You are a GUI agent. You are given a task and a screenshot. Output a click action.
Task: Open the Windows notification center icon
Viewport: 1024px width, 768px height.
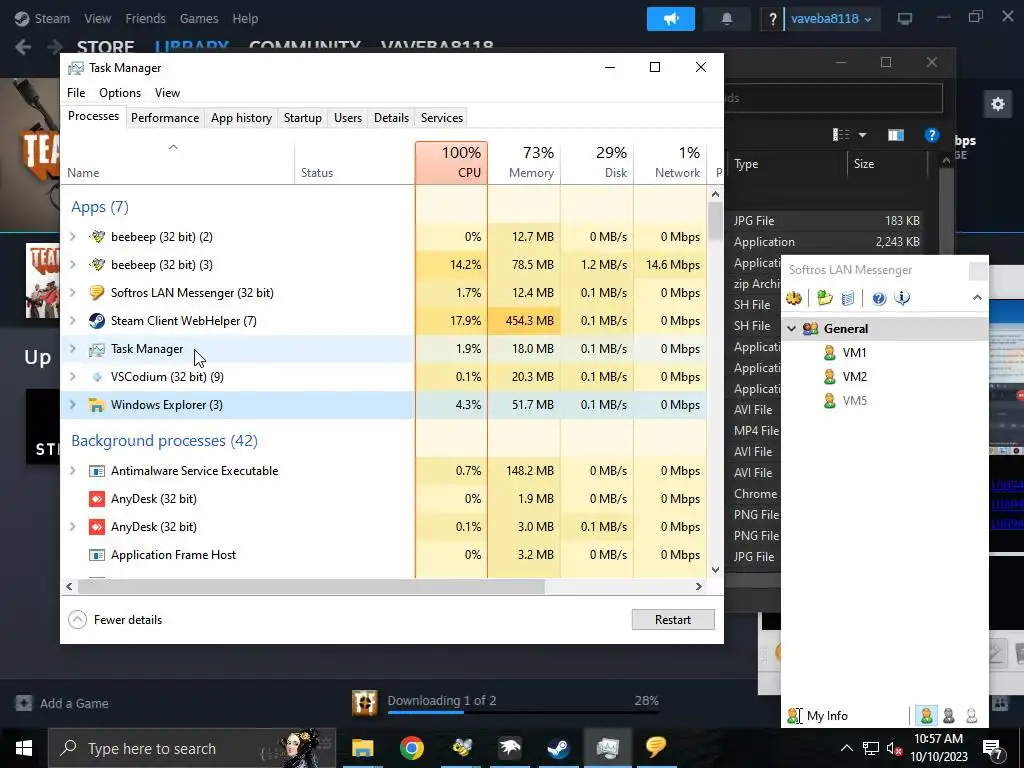[x=993, y=748]
